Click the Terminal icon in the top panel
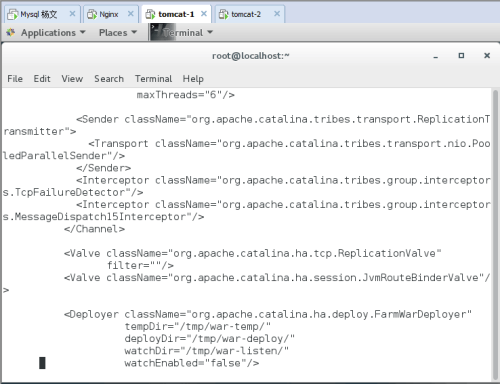The width and height of the screenshot is (500, 384). [x=162, y=32]
